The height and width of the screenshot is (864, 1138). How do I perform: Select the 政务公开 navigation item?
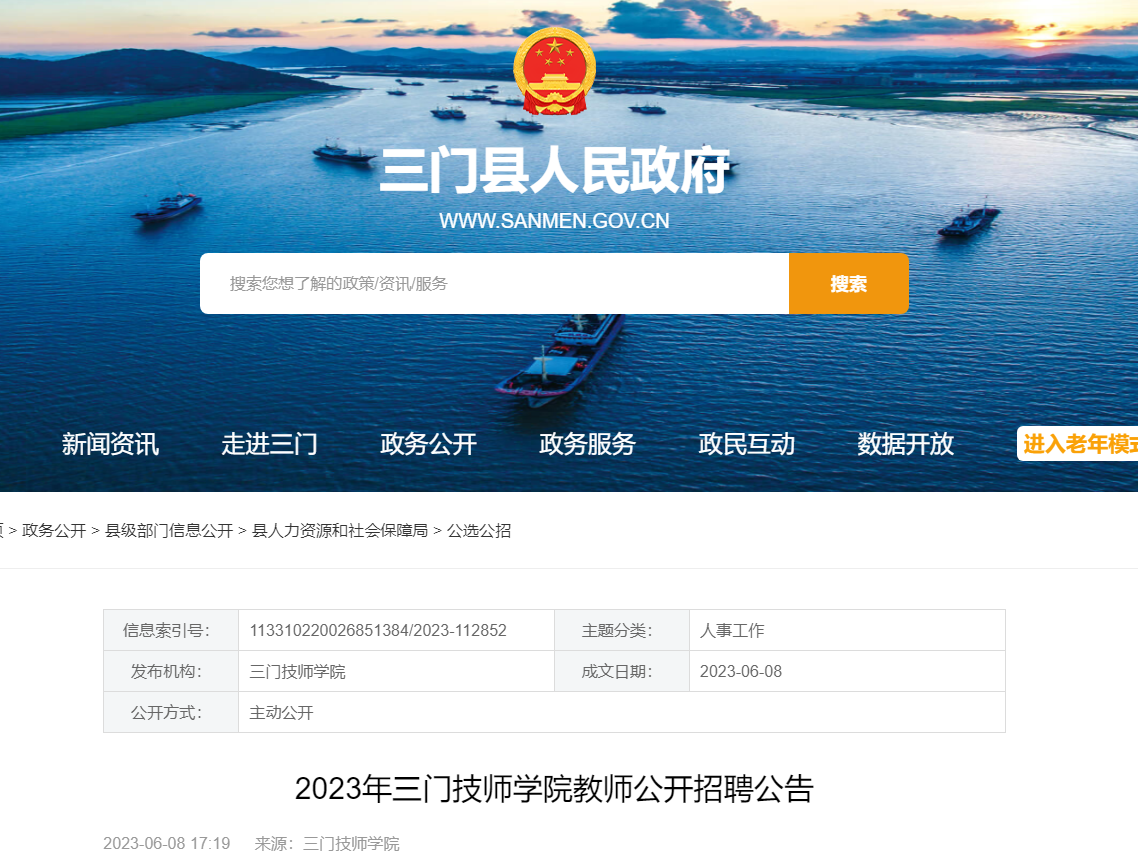click(x=428, y=444)
